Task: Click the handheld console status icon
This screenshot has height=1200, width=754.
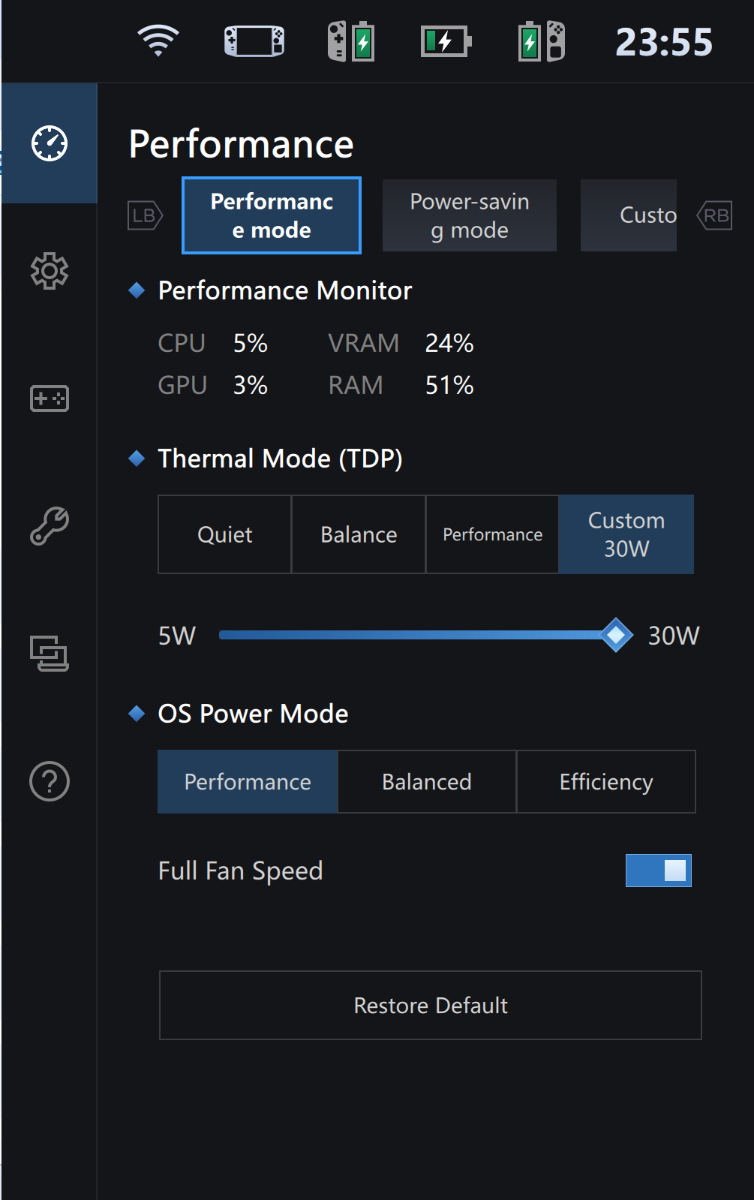Action: tap(253, 42)
